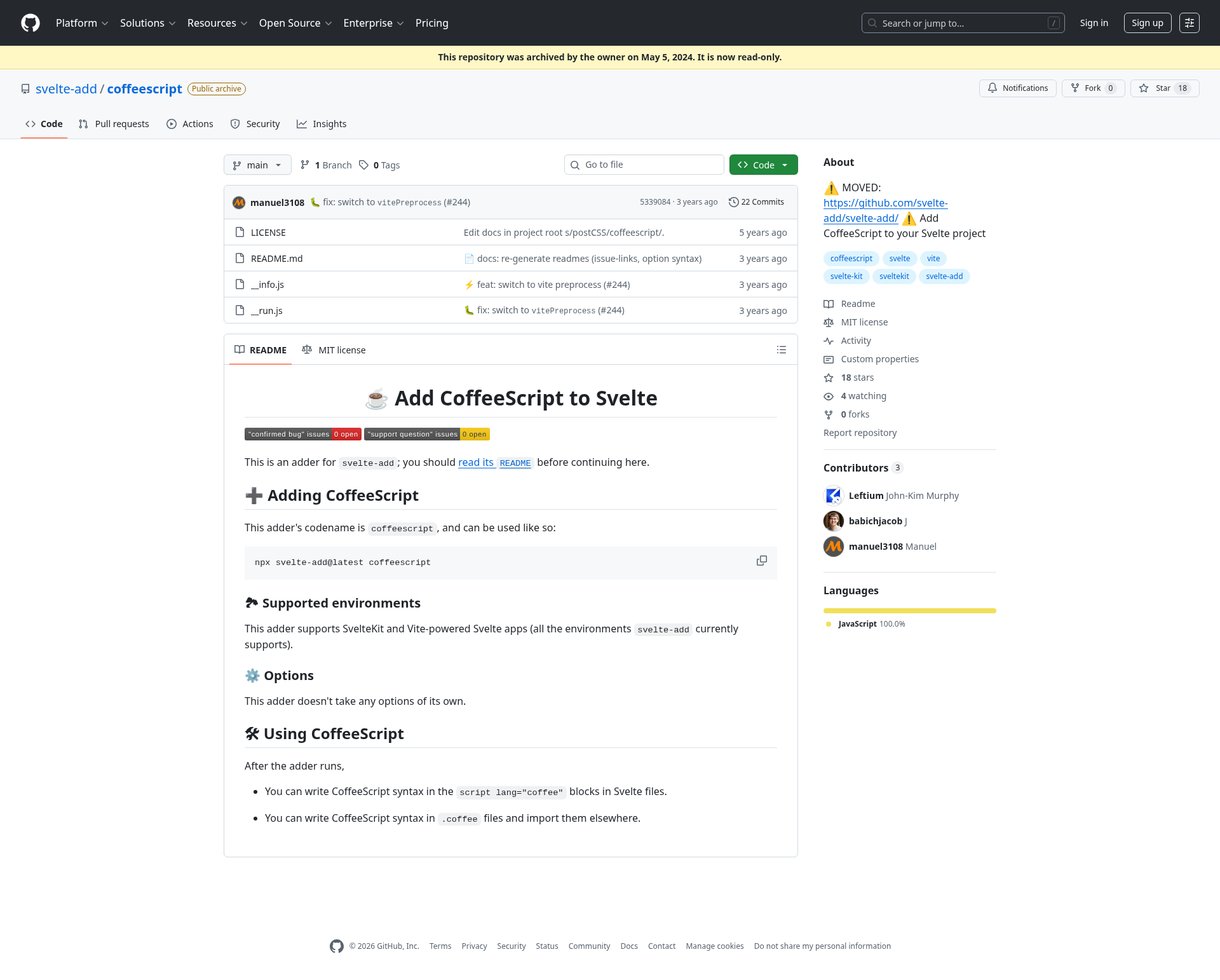Click the Notifications bell button

1017,88
